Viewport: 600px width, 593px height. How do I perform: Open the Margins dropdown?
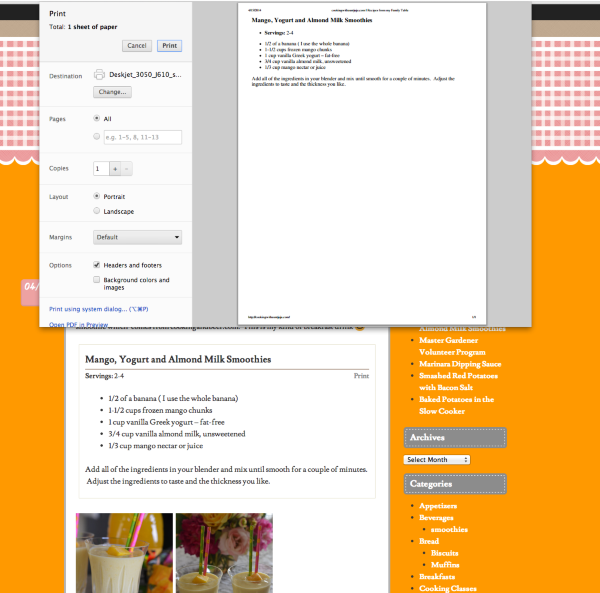click(137, 237)
